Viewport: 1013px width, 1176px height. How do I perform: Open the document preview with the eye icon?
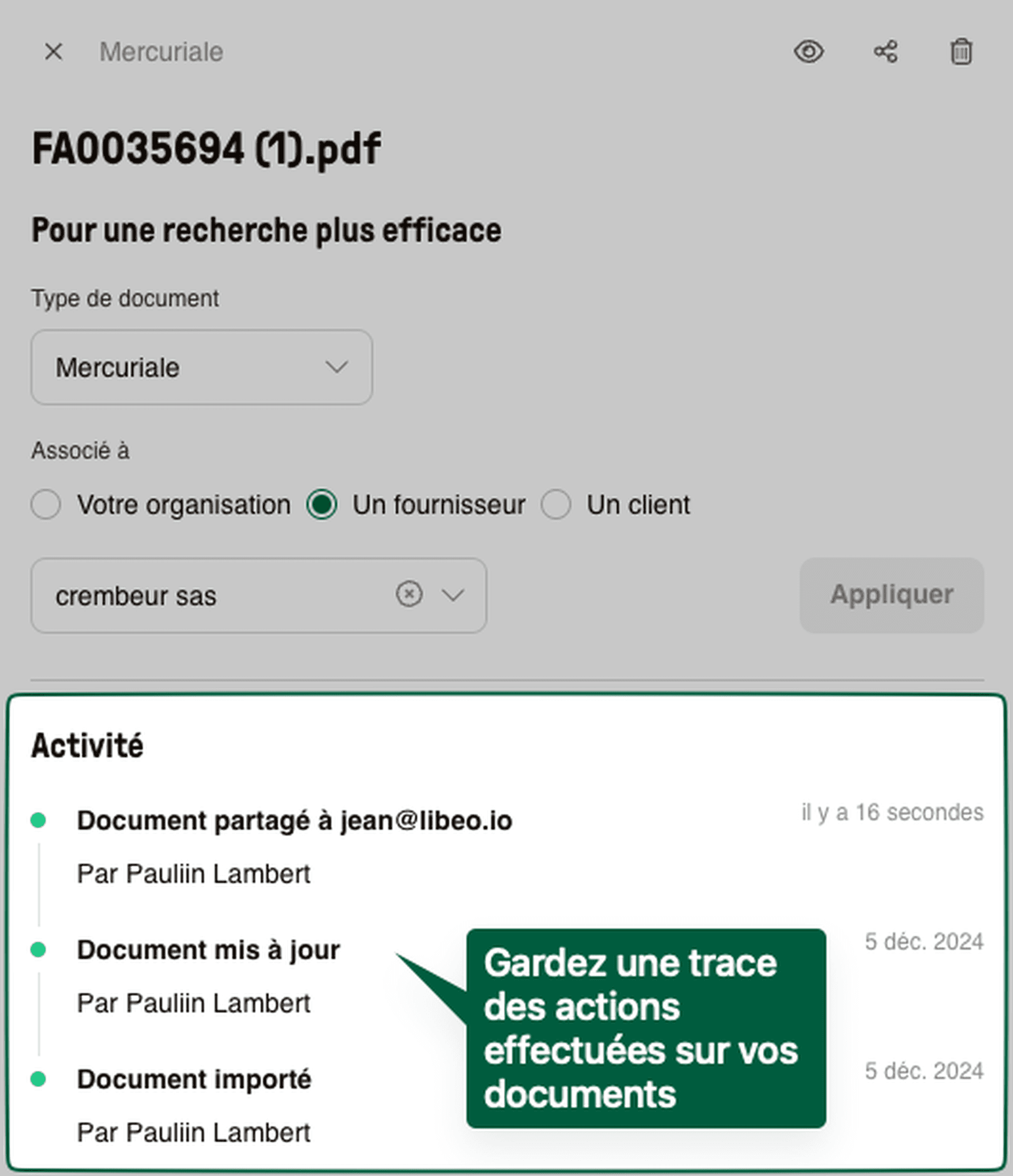coord(809,52)
